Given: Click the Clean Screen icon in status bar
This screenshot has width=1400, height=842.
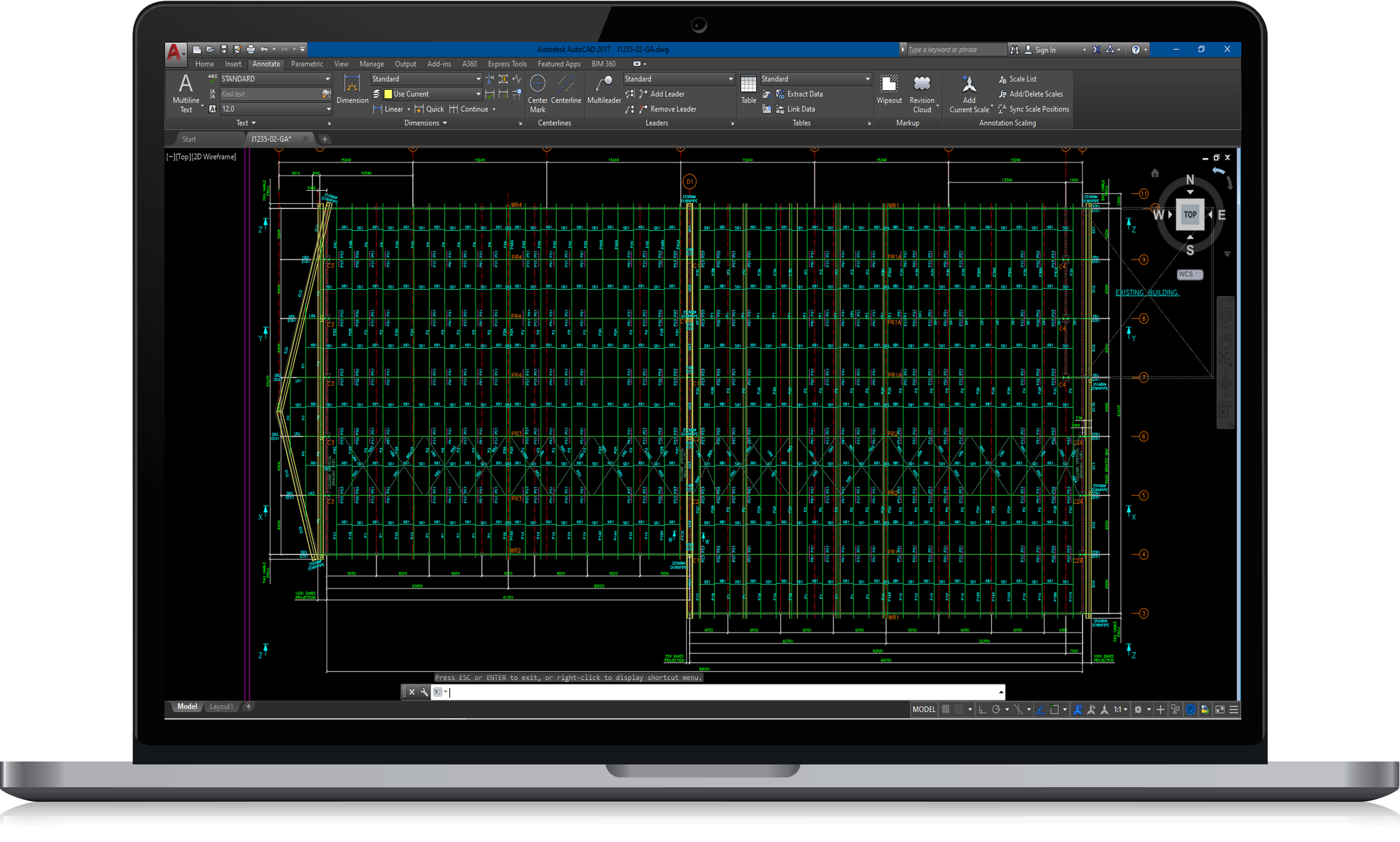Looking at the screenshot, I should pos(1220,710).
